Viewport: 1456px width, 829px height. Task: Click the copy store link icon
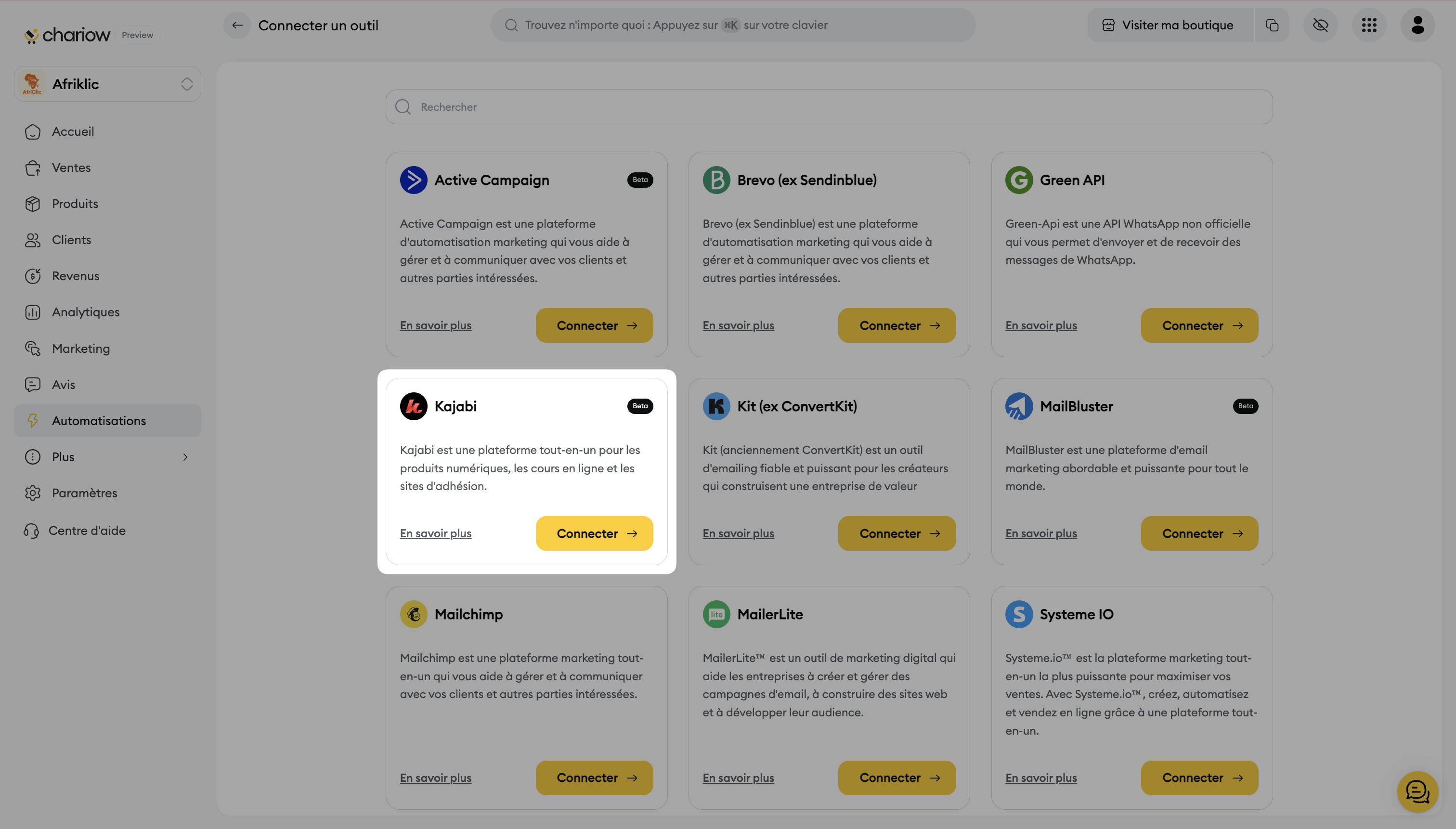point(1272,25)
